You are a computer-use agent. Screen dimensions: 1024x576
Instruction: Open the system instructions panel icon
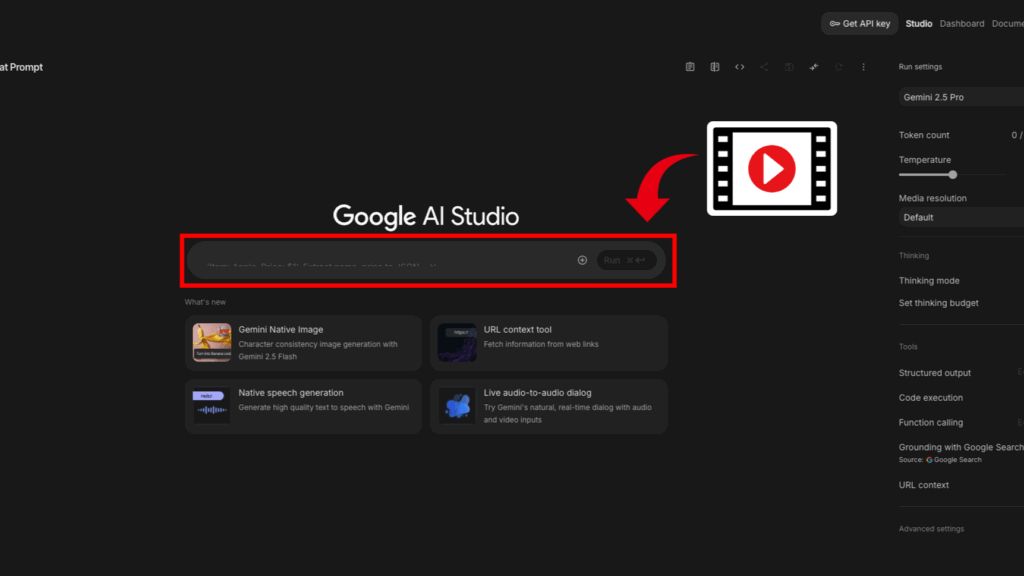coord(690,66)
